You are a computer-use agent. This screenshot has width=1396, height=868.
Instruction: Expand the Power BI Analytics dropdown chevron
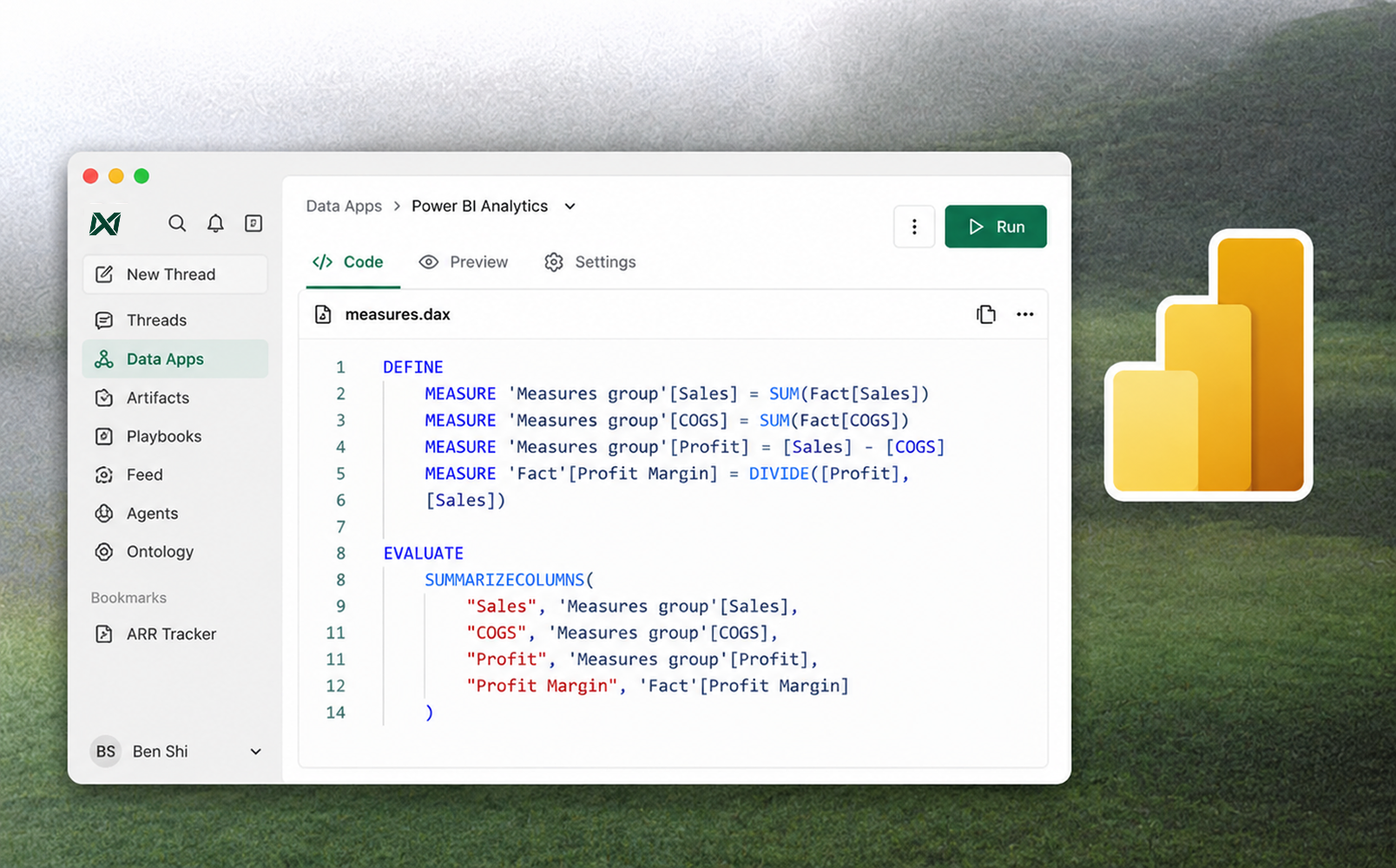pyautogui.click(x=570, y=207)
